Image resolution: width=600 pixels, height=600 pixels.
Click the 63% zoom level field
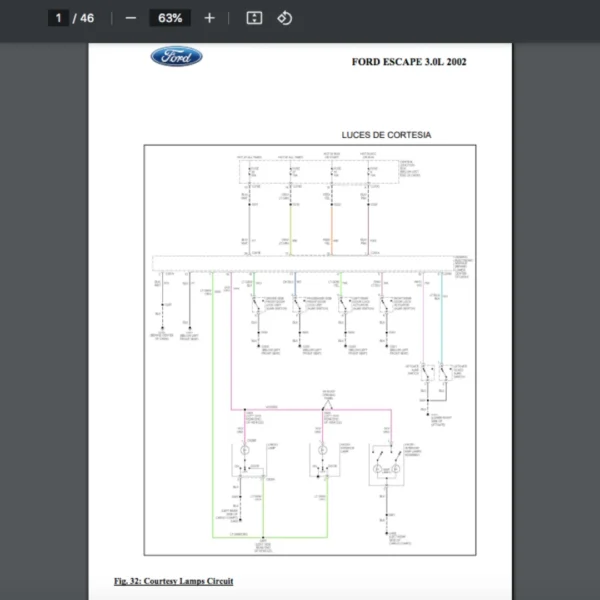click(x=169, y=18)
